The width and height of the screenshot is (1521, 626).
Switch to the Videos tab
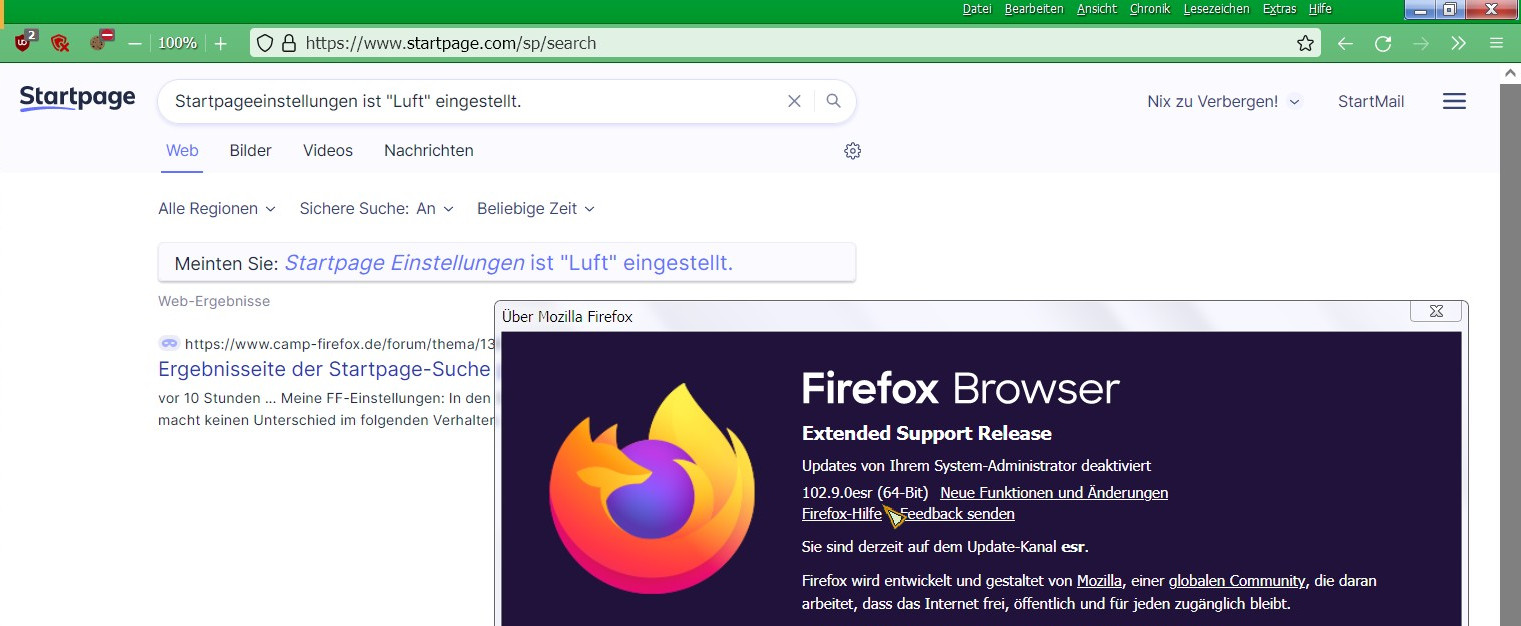(x=328, y=151)
